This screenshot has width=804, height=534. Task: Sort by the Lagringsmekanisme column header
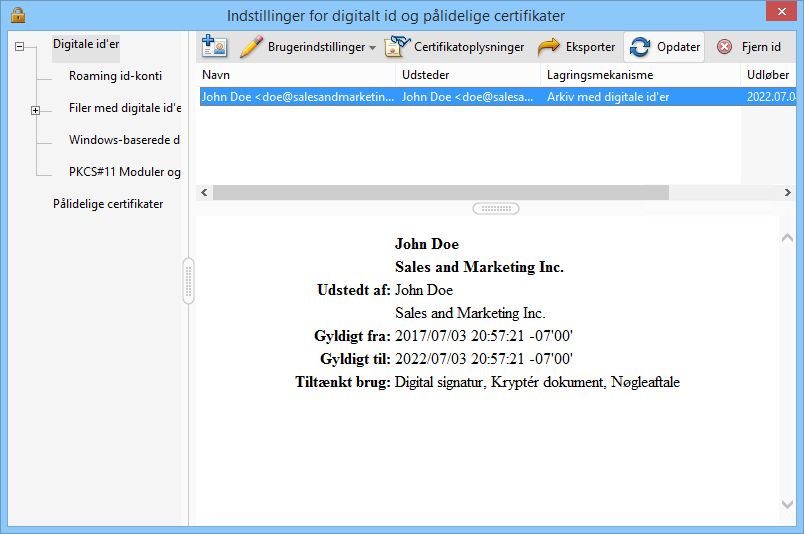pos(641,75)
